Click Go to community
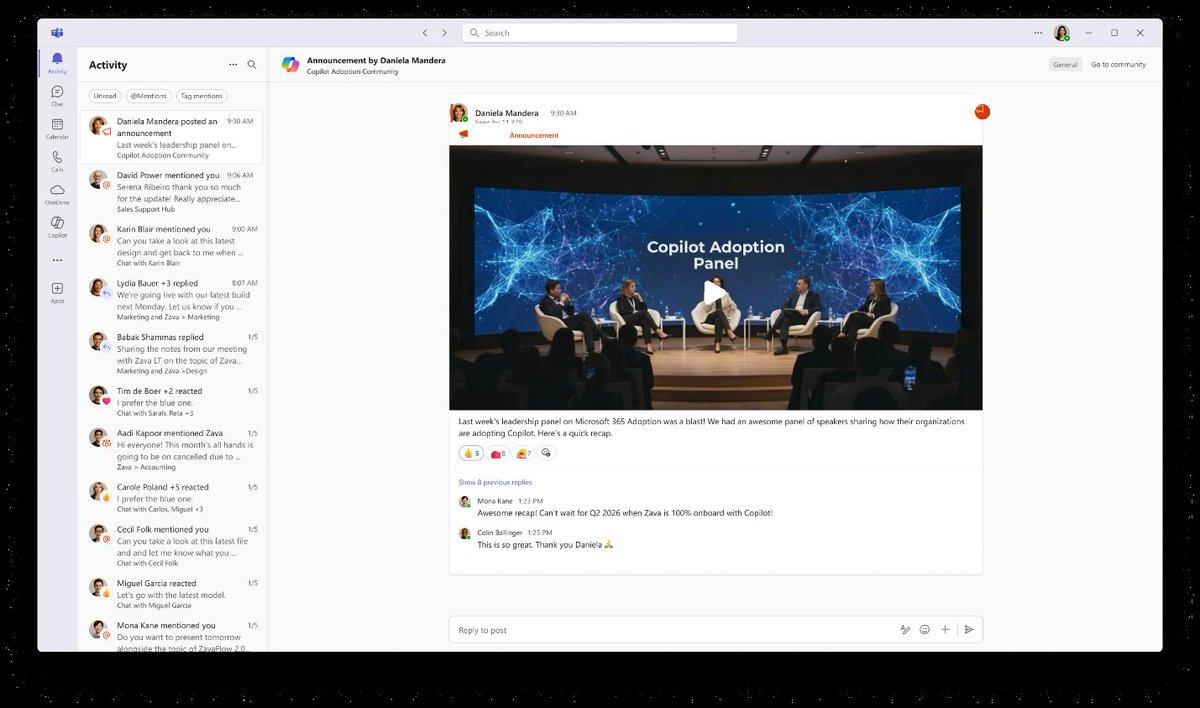The width and height of the screenshot is (1200, 708). [x=1118, y=63]
